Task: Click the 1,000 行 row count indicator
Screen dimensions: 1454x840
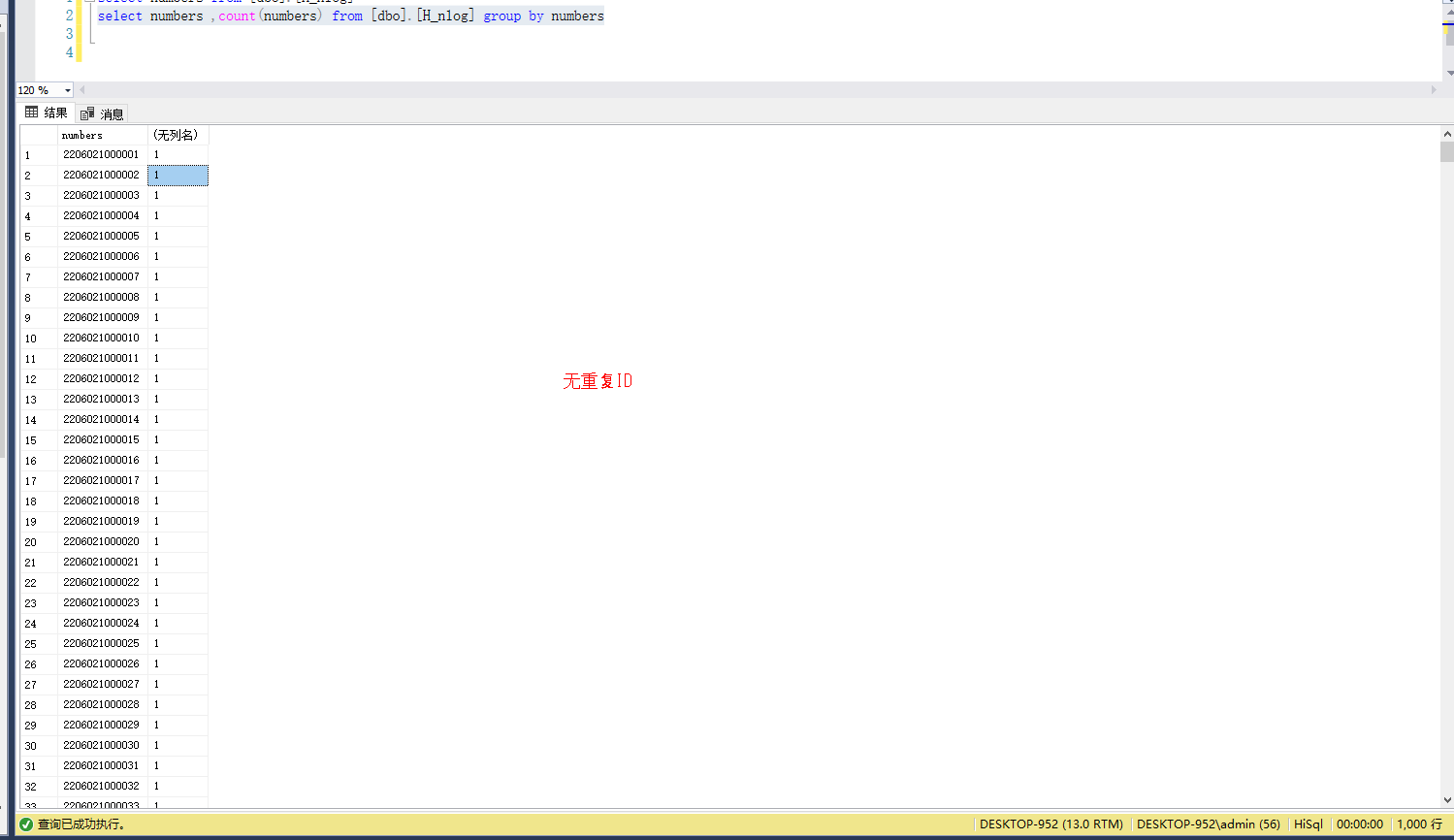Action: point(1420,824)
